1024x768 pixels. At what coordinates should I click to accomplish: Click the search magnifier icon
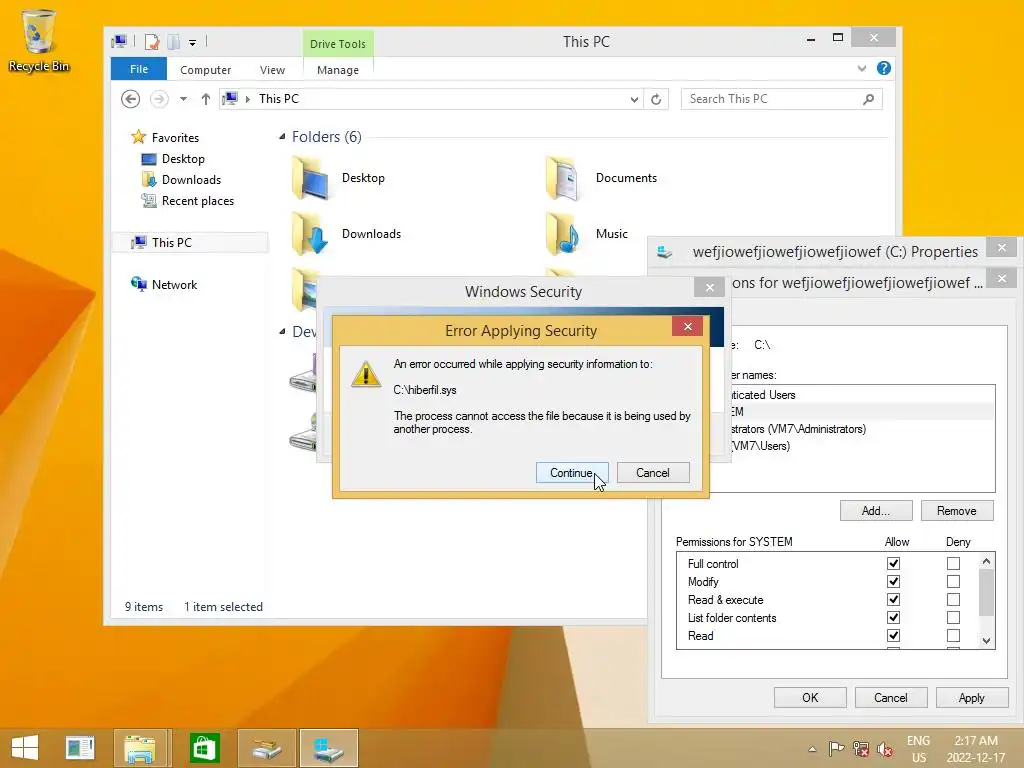coord(868,99)
